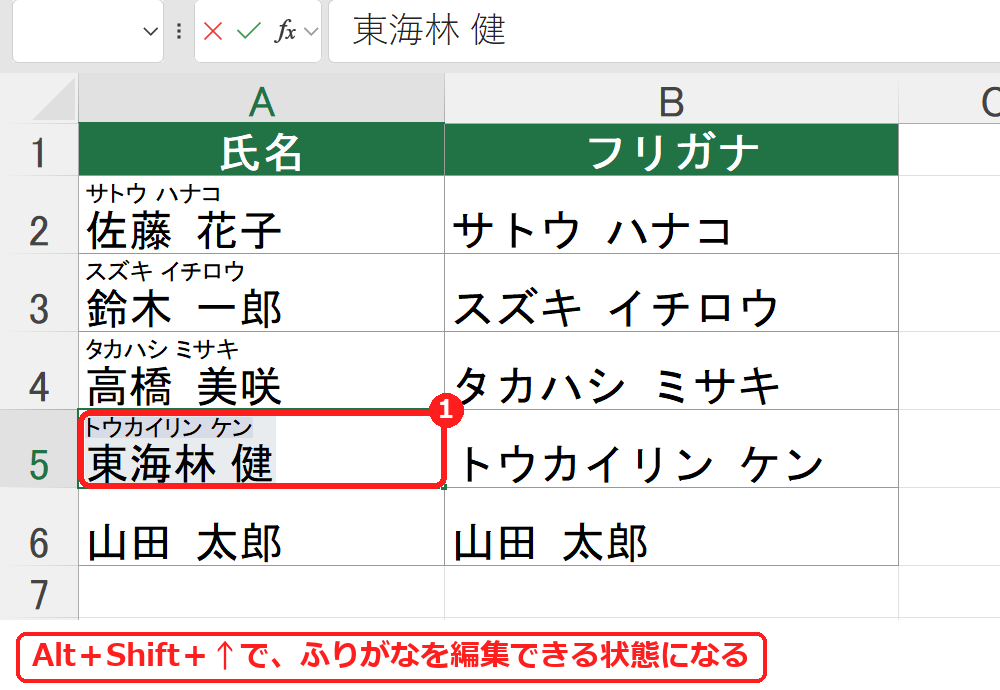Select column C header
The height and width of the screenshot is (690, 1000).
click(950, 99)
